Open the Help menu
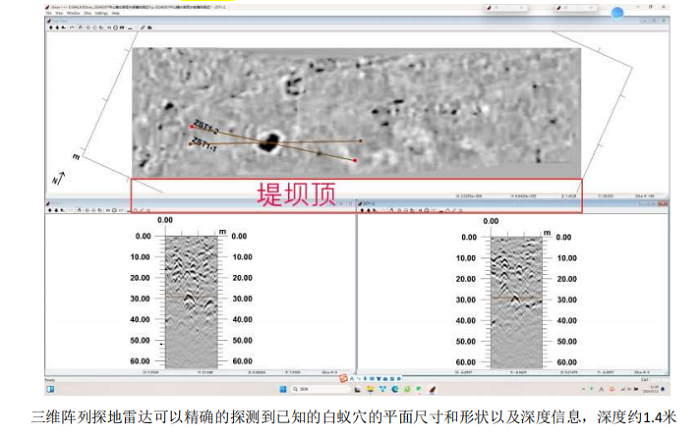This screenshot has height=438, width=700. [116, 14]
